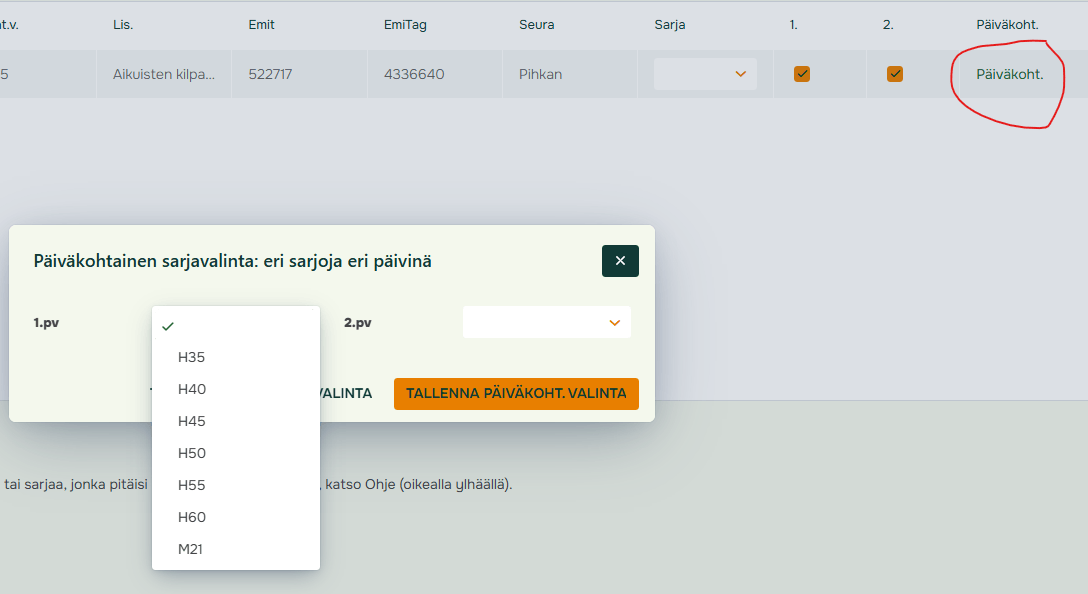Choose H55 in the dropdown
Image resolution: width=1088 pixels, height=594 pixels.
click(x=192, y=485)
